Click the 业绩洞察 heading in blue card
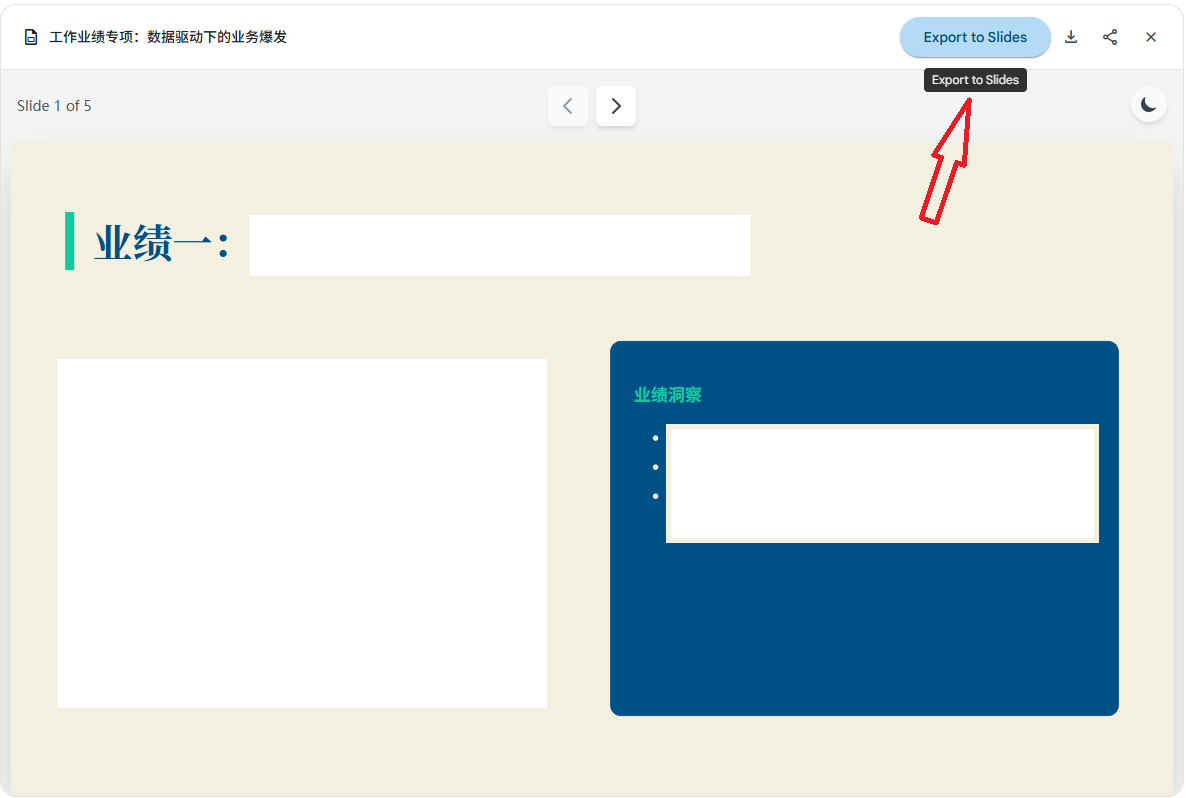Viewport: 1192px width, 798px height. point(667,395)
